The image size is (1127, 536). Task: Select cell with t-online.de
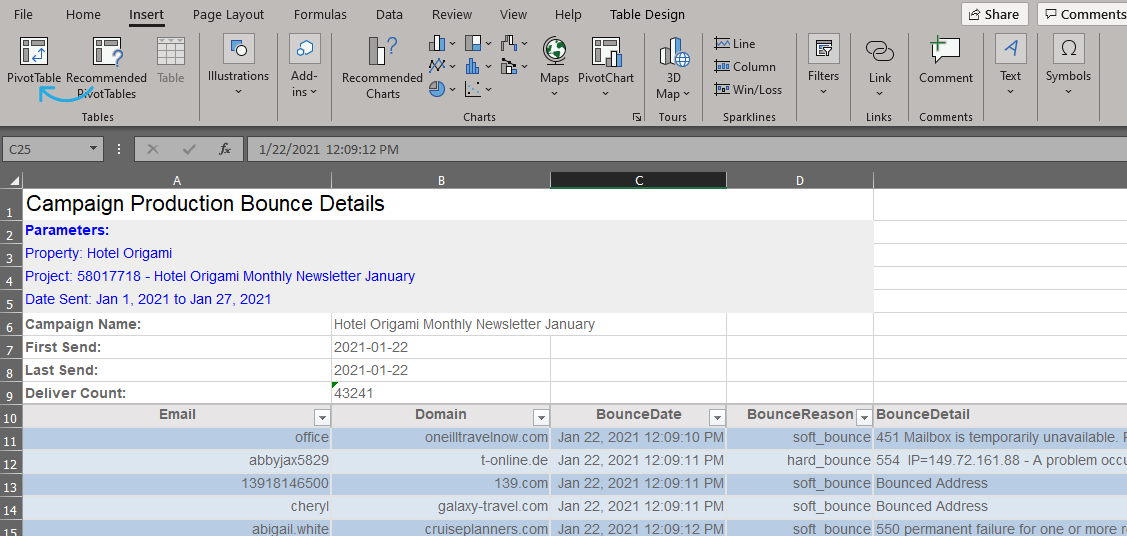point(441,460)
